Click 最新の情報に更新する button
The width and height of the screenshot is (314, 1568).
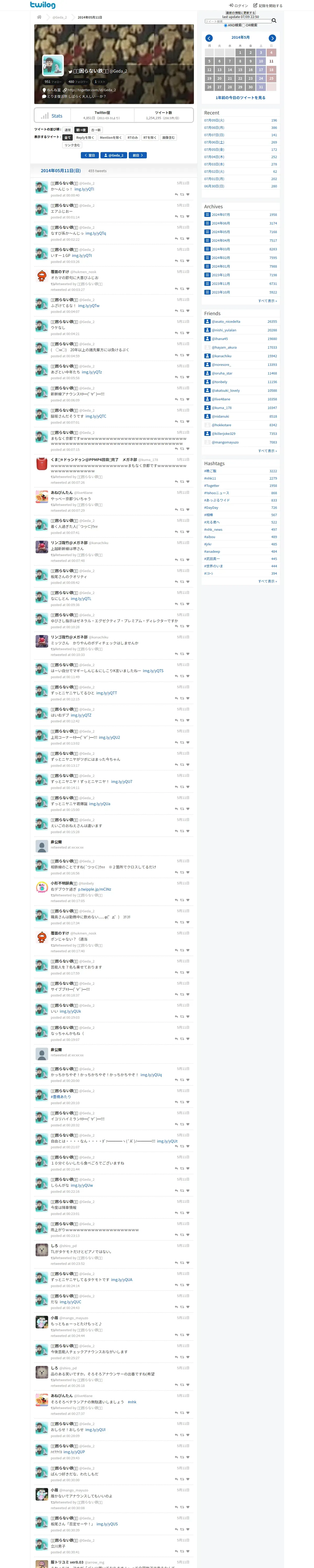click(x=241, y=13)
